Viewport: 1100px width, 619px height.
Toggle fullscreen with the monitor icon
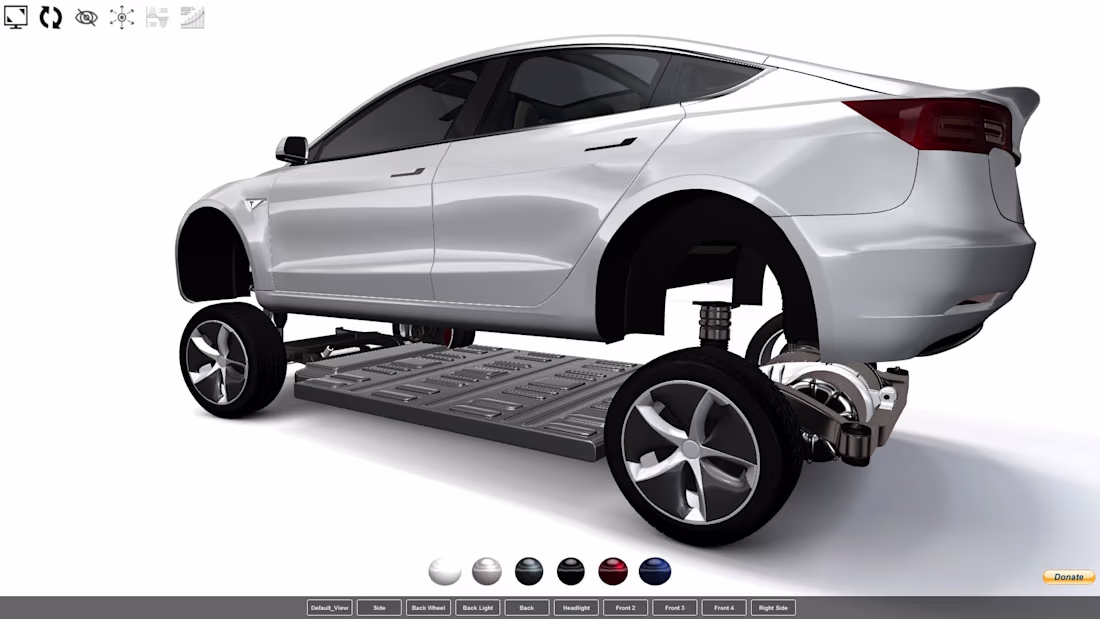tap(15, 17)
